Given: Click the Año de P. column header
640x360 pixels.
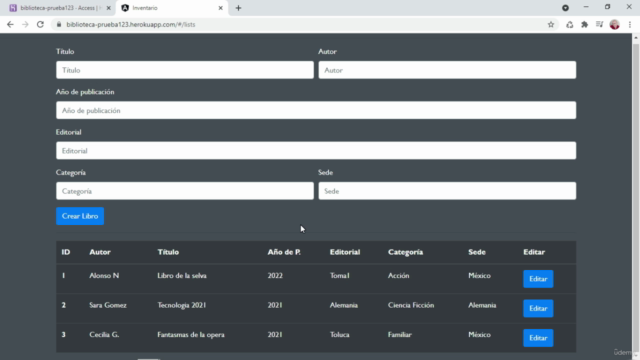Looking at the screenshot, I should click(284, 252).
